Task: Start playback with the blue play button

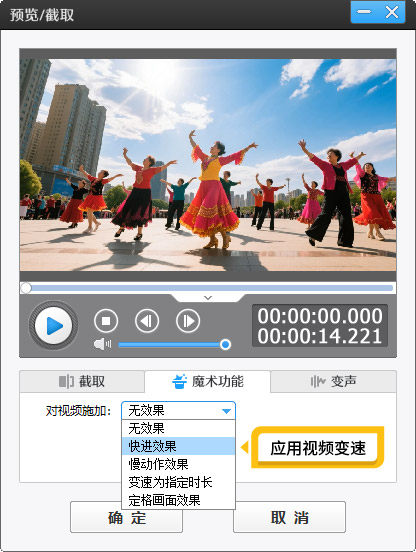Action: click(x=53, y=325)
